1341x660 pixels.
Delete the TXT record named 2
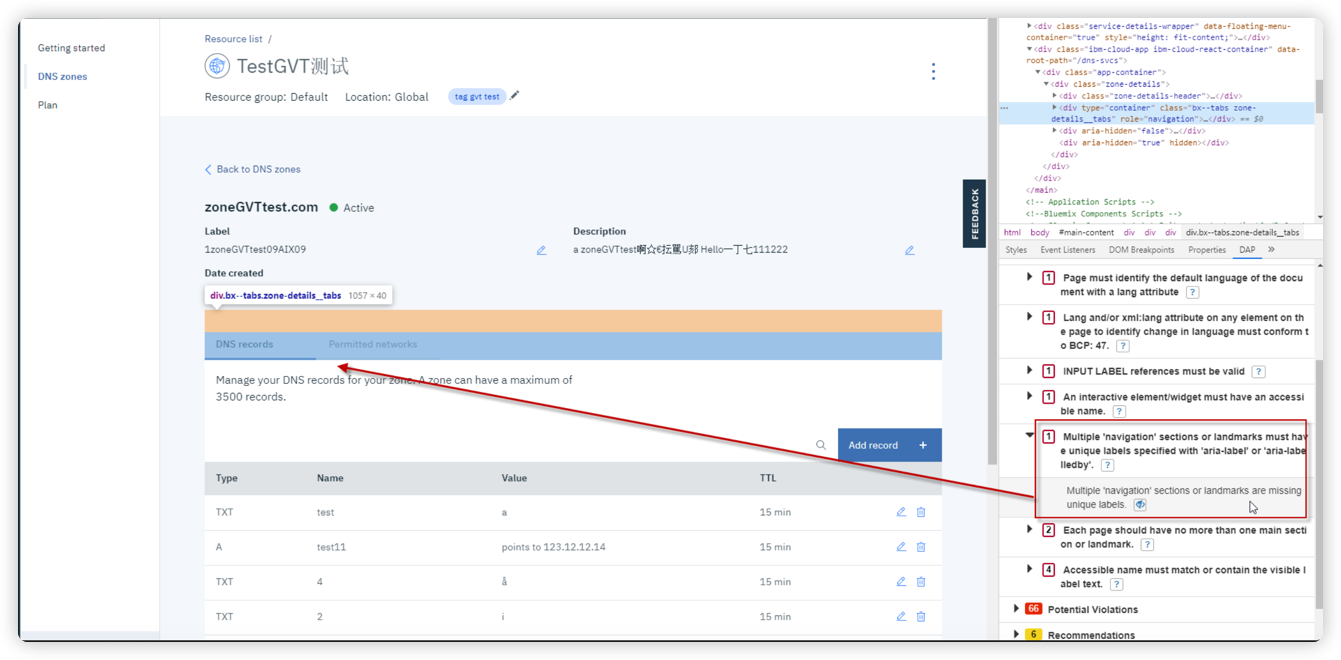921,616
